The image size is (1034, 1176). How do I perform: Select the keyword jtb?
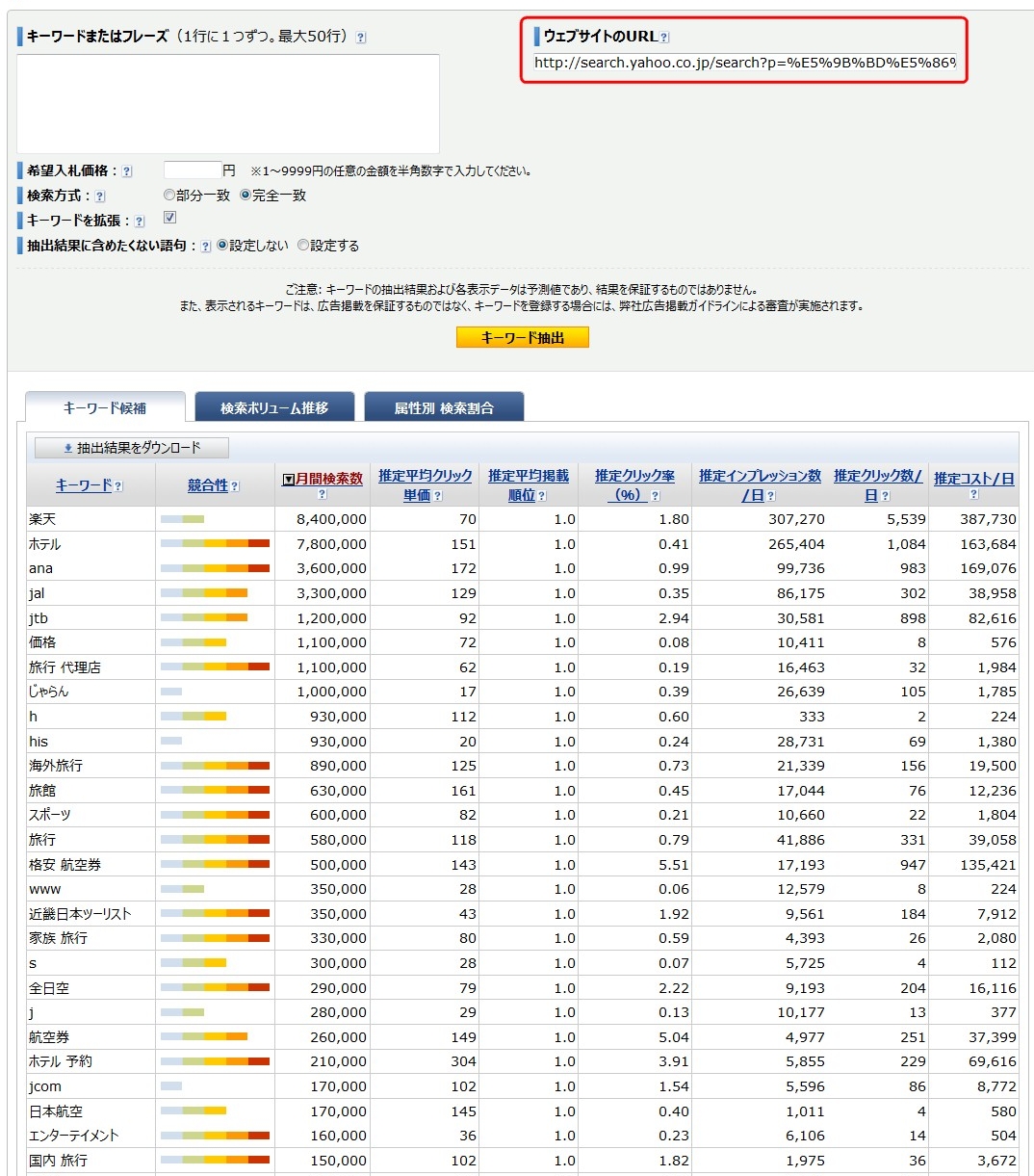pyautogui.click(x=39, y=618)
